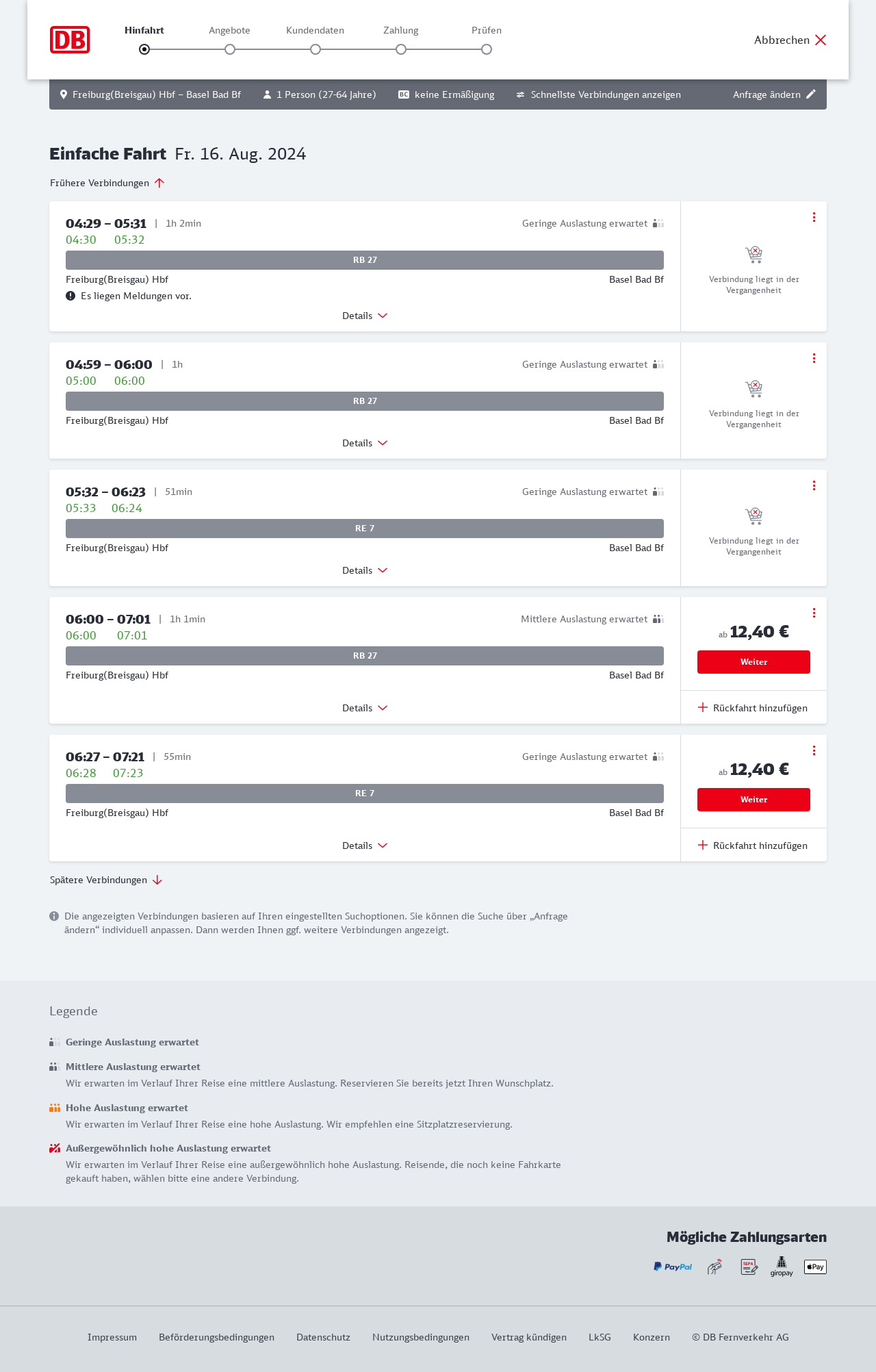This screenshot has width=876, height=1372.
Task: Click the Abbrechen X icon
Action: coord(821,40)
